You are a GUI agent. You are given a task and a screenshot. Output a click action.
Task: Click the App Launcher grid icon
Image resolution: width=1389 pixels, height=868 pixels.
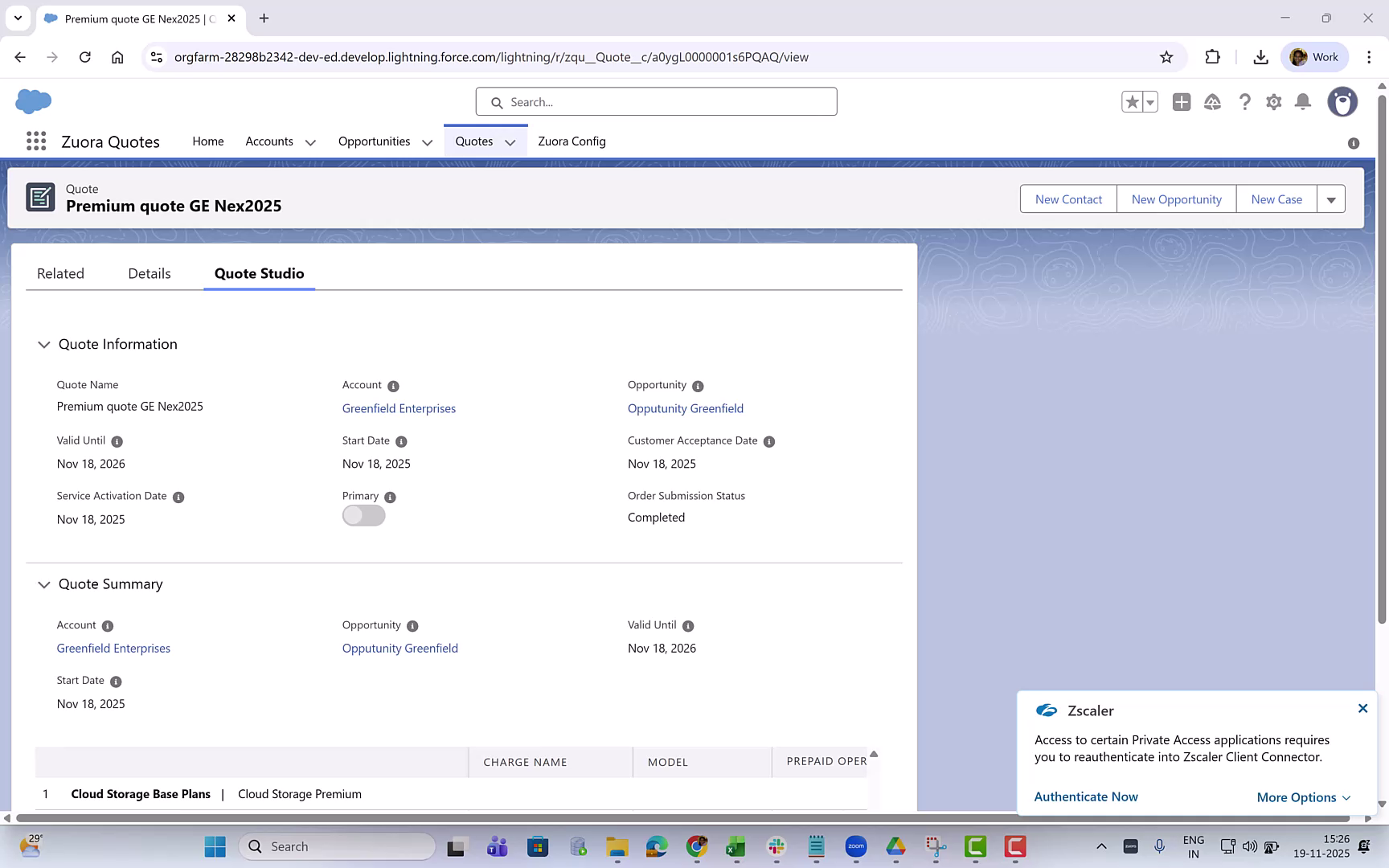coord(35,141)
